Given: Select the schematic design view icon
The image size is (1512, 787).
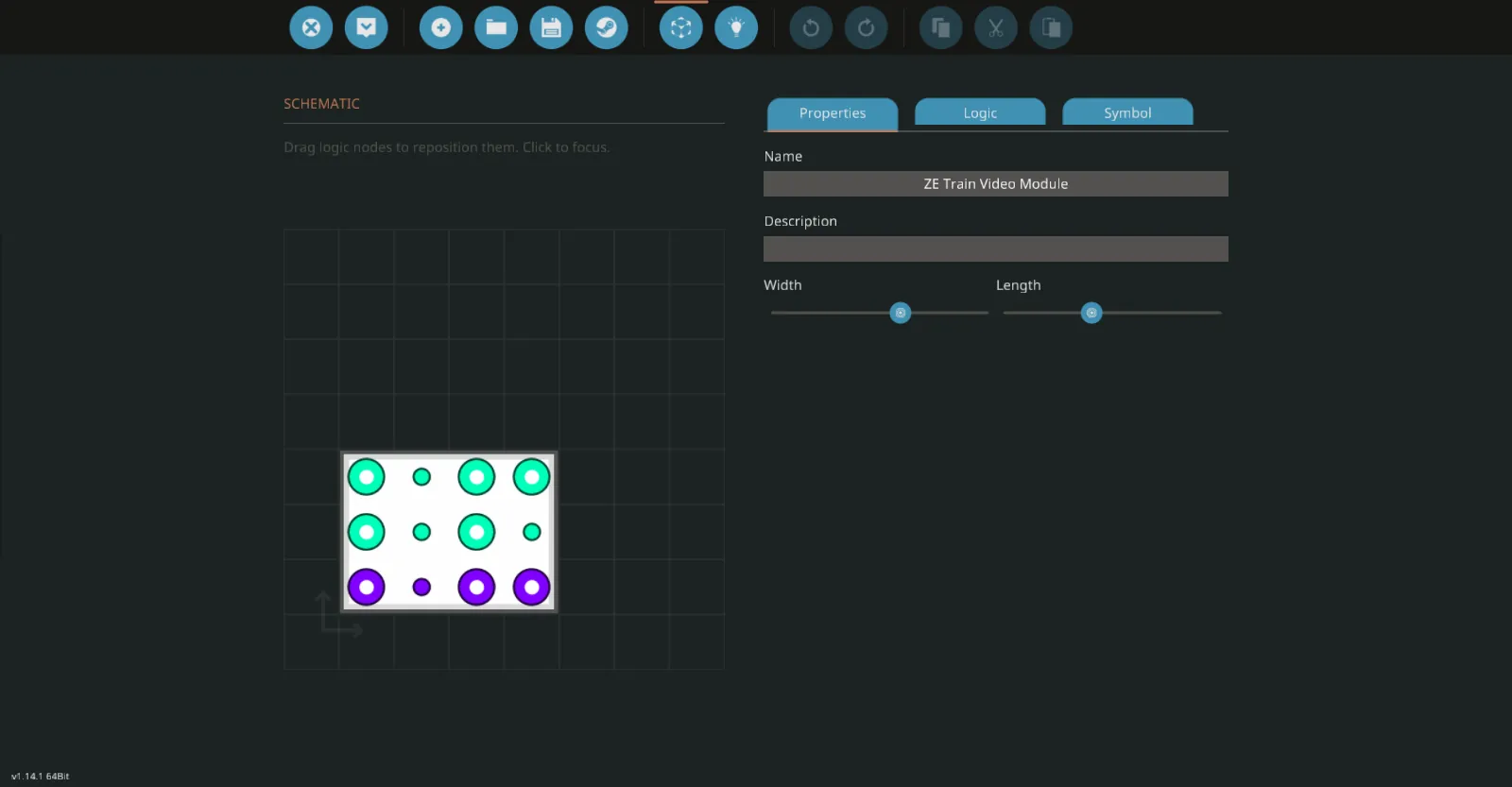Looking at the screenshot, I should tap(681, 27).
